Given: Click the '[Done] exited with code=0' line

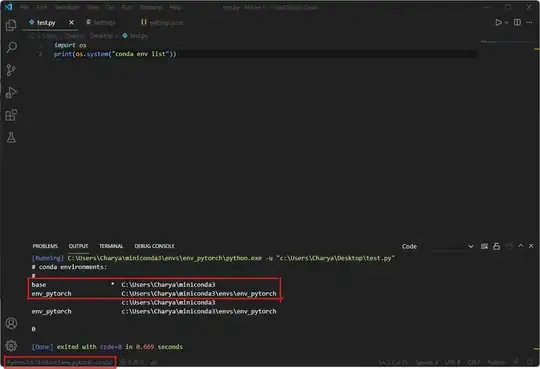Looking at the screenshot, I should click(107, 347).
